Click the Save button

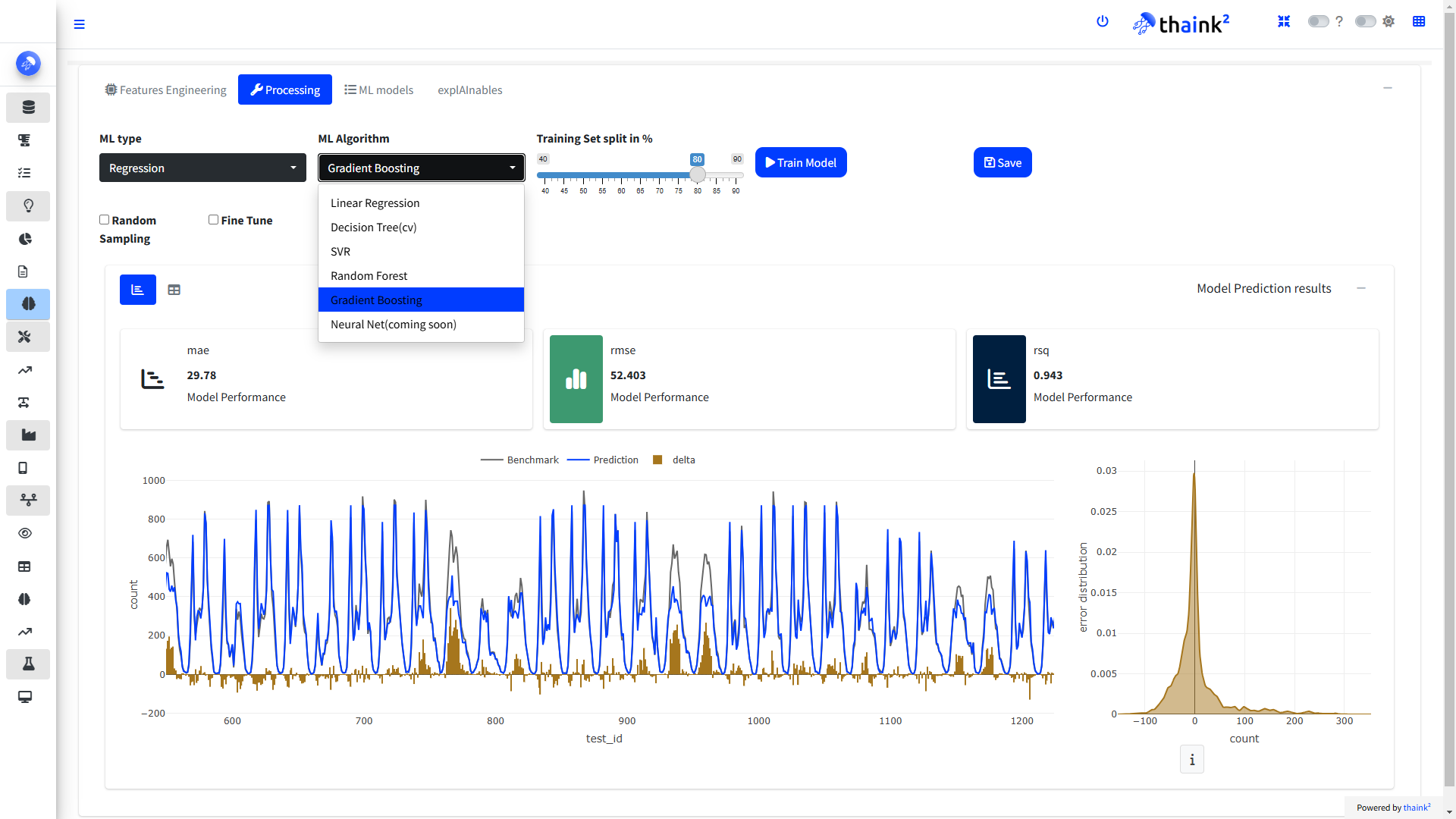(1003, 162)
